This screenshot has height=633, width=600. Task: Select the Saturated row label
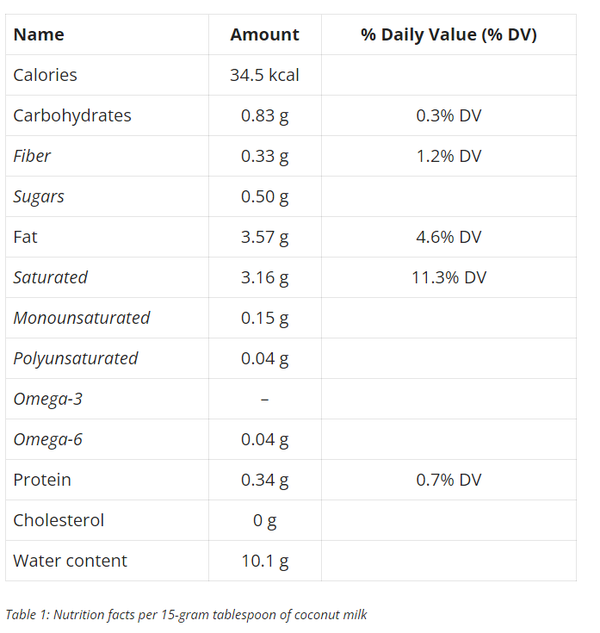50,277
